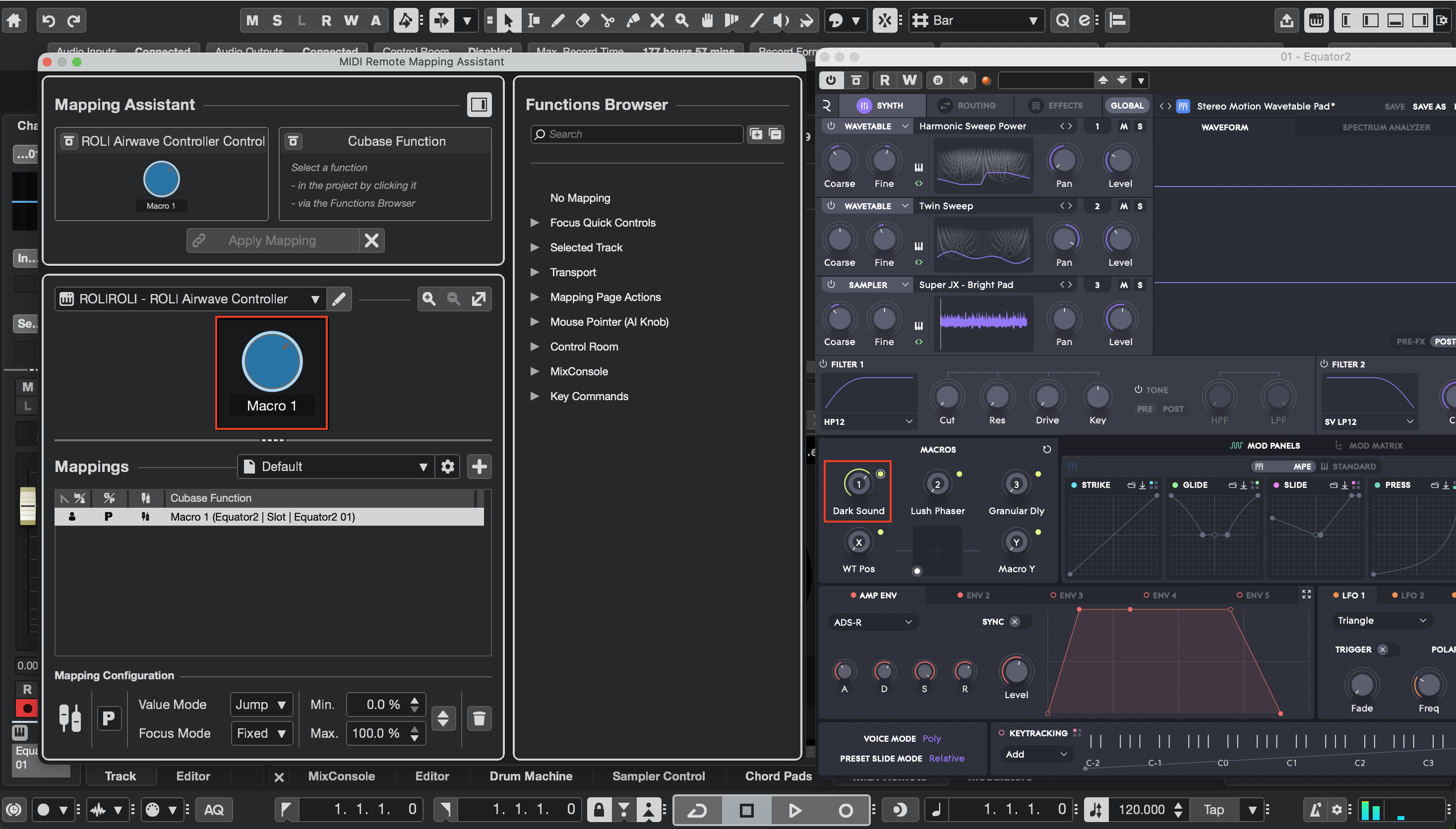Open the Triangle LFO shape dropdown
This screenshot has width=1456, height=829.
pyautogui.click(x=1381, y=620)
